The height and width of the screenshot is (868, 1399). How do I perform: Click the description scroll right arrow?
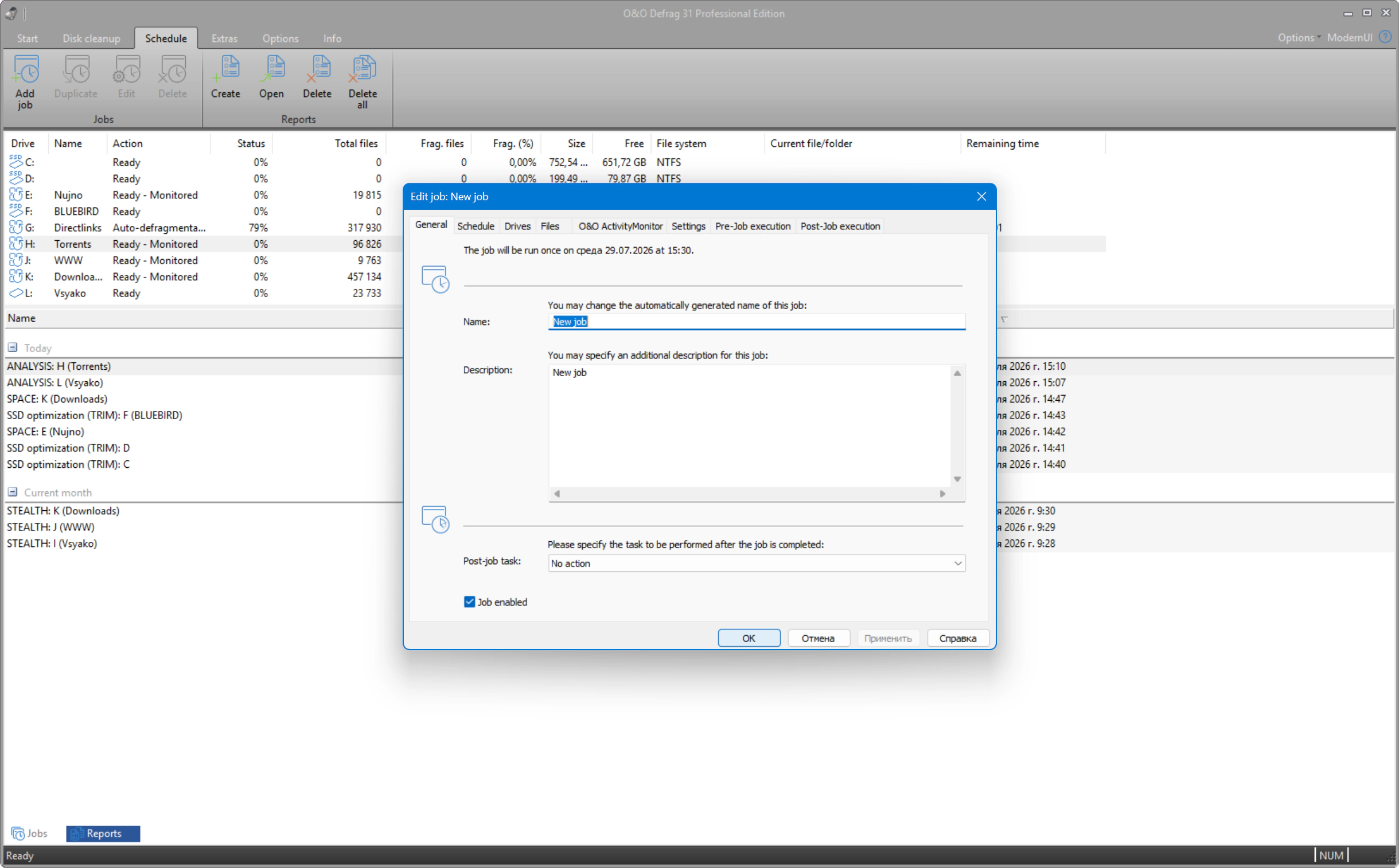942,494
